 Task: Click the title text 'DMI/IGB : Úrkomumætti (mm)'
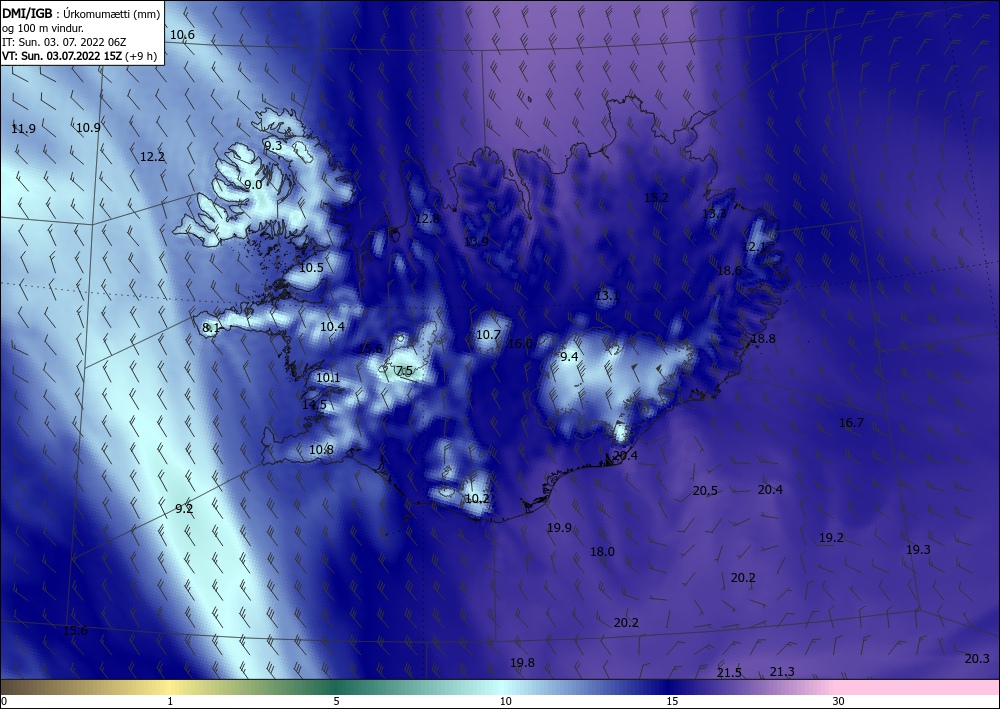click(x=81, y=15)
